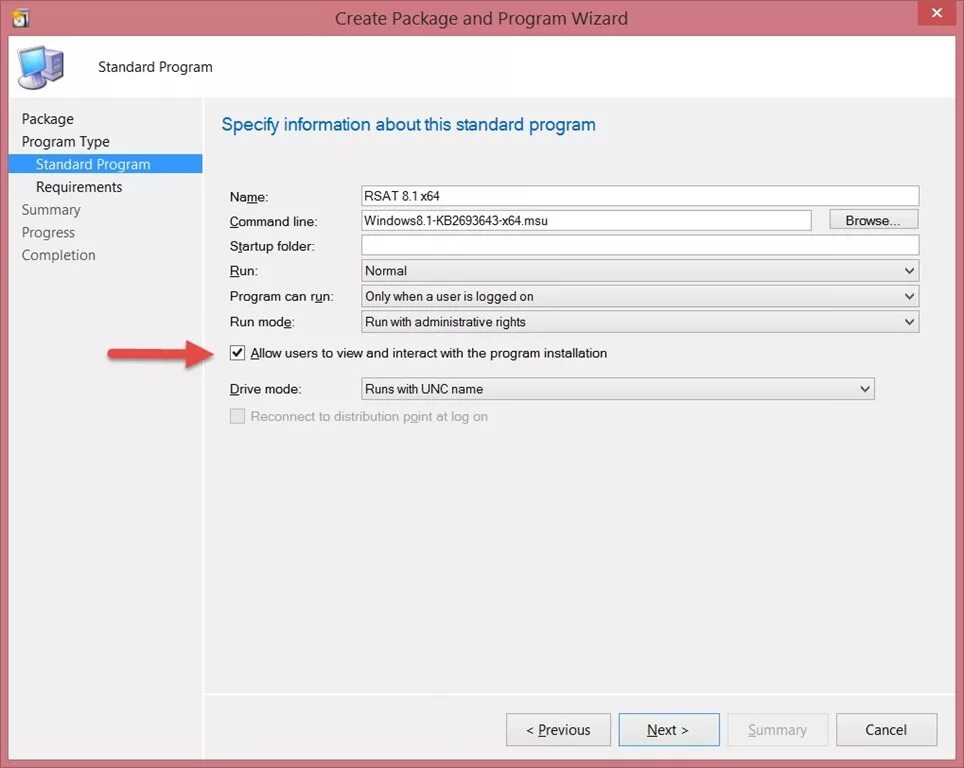Click the wizard title bar icon
Screen dimensions: 964x768
coord(20,18)
